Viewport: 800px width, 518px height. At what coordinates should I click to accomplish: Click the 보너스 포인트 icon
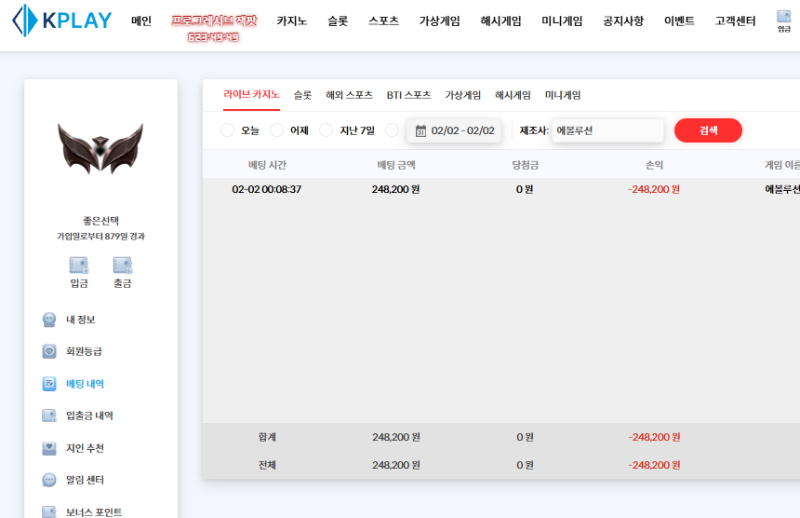[49, 511]
